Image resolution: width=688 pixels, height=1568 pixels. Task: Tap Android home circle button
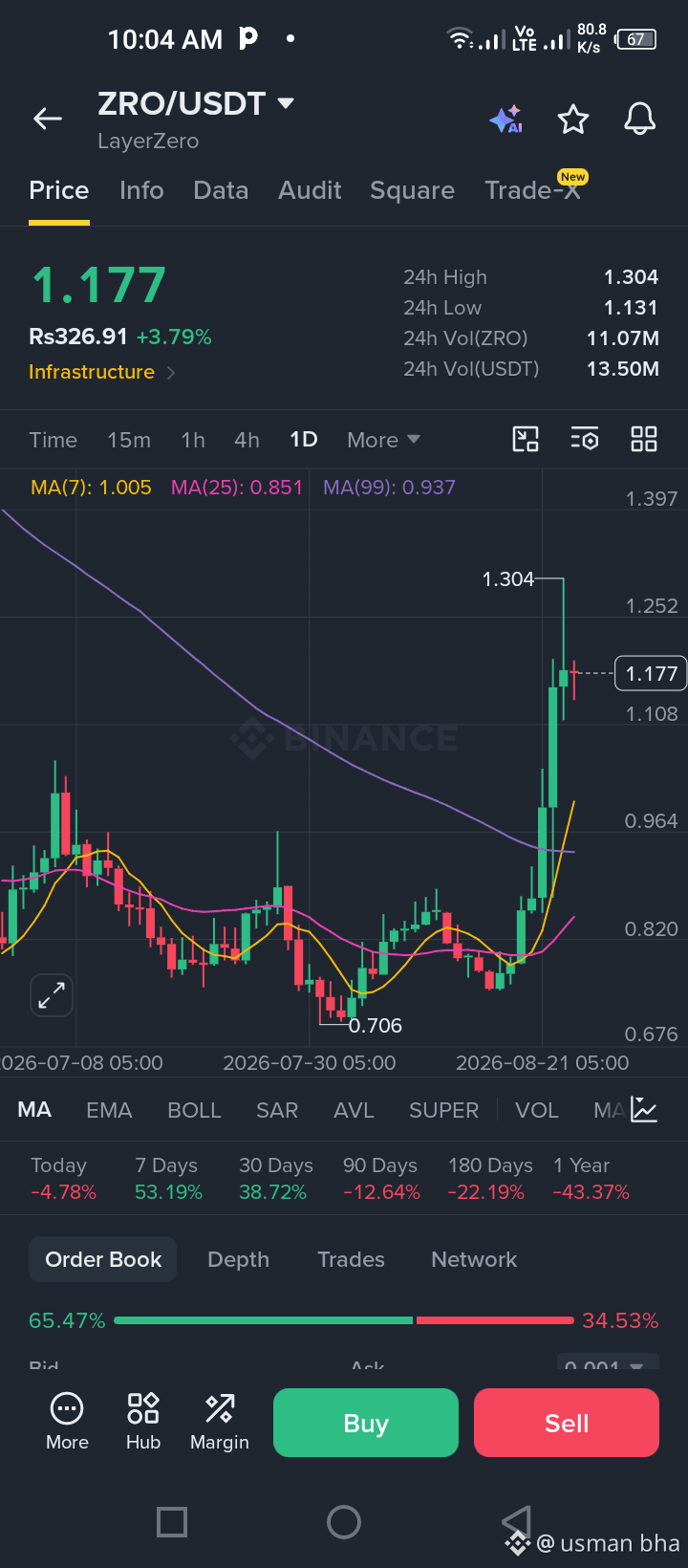click(344, 1521)
